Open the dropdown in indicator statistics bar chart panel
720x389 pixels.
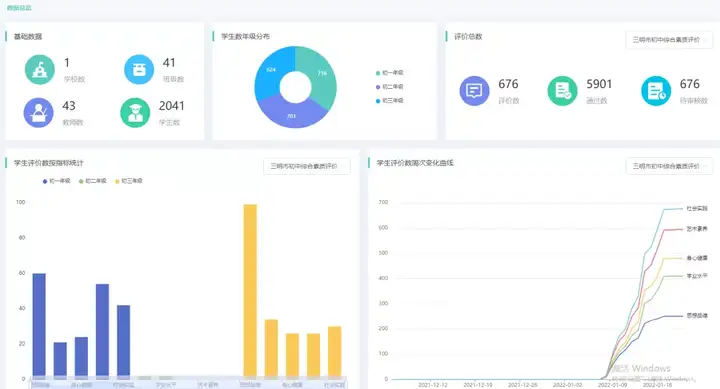[x=307, y=166]
